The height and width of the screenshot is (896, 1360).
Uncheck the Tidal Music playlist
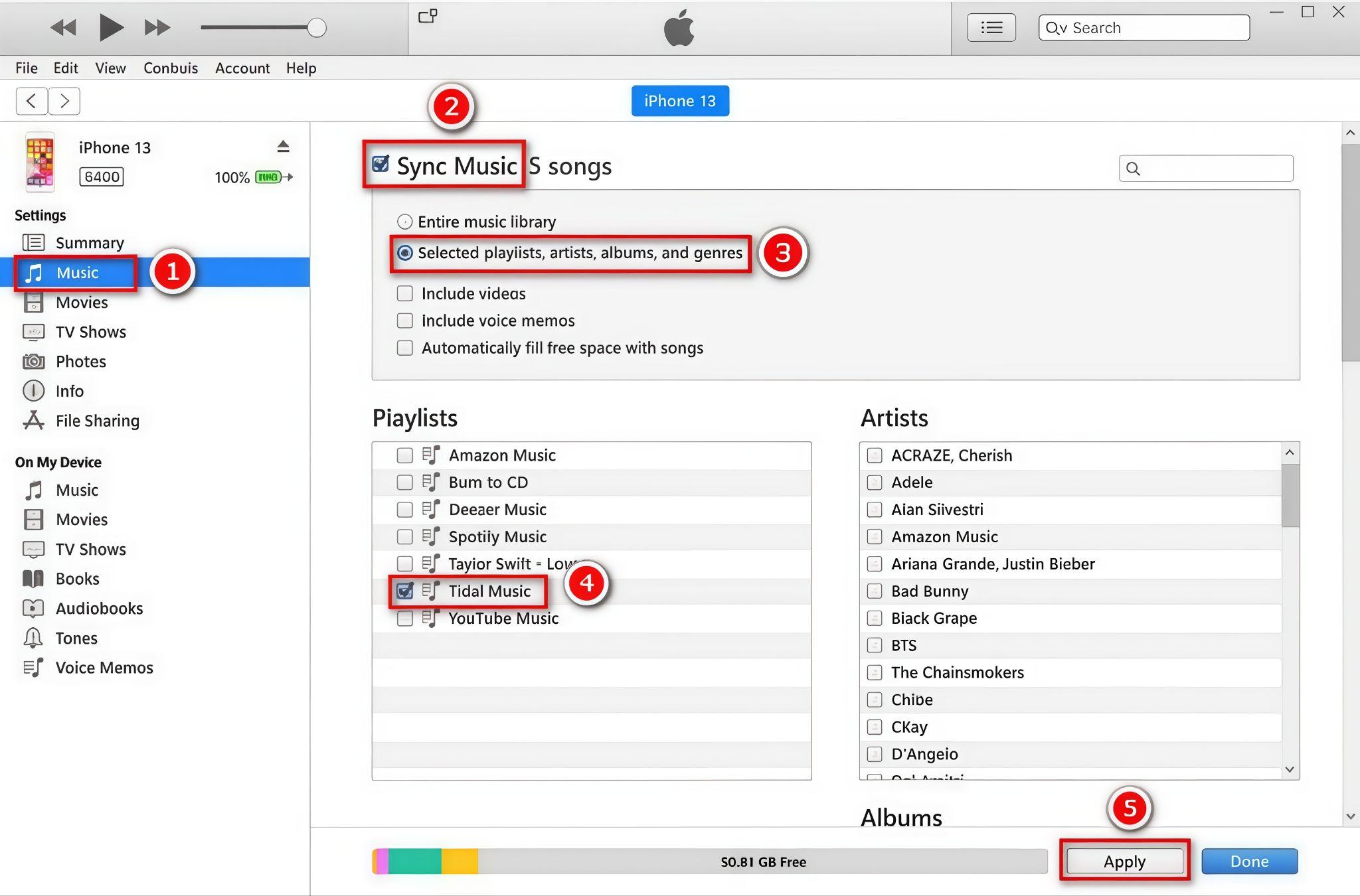pos(404,591)
